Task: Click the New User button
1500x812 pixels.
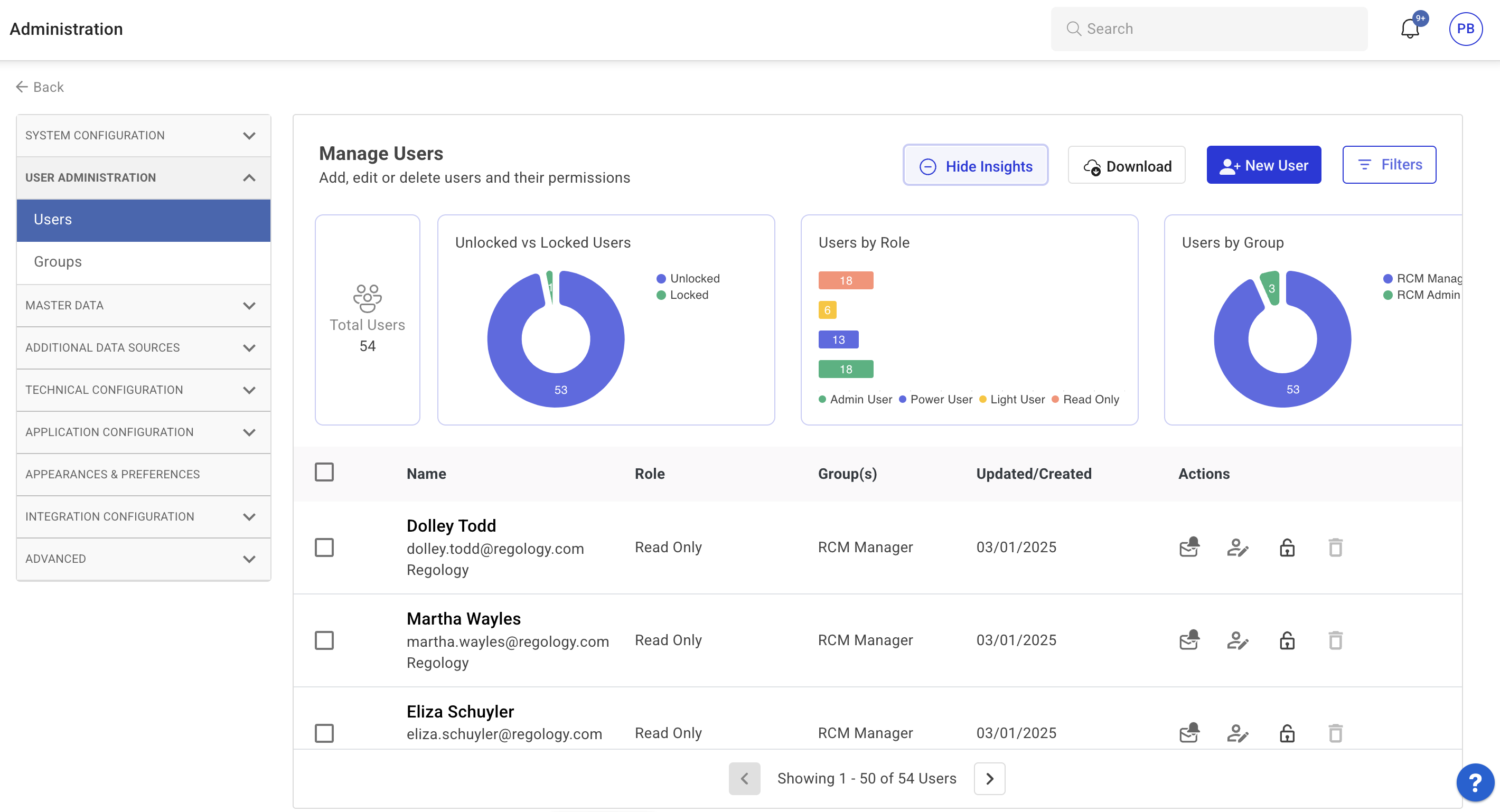Action: (x=1263, y=165)
